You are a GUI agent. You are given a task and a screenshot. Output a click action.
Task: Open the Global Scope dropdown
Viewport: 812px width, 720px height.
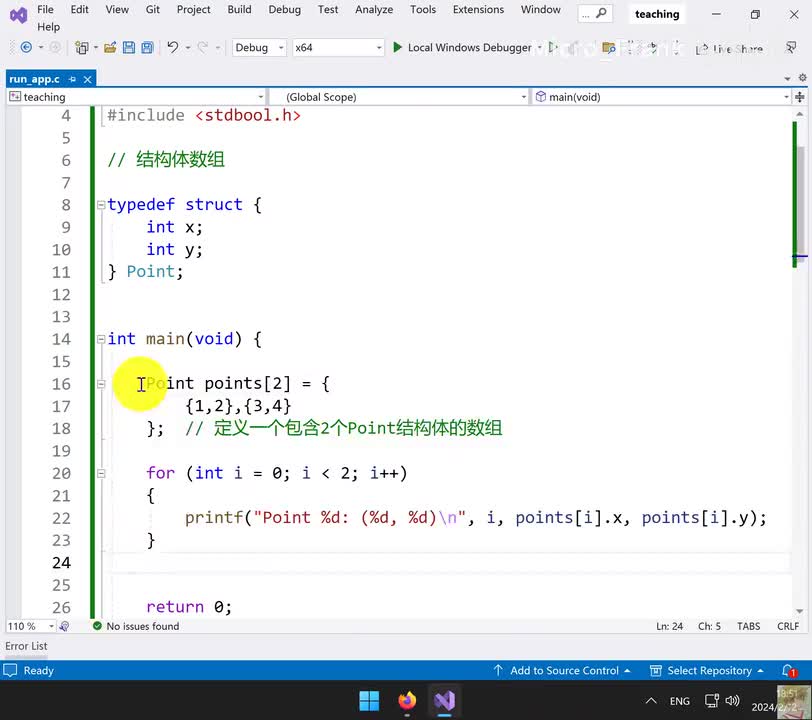pyautogui.click(x=399, y=97)
